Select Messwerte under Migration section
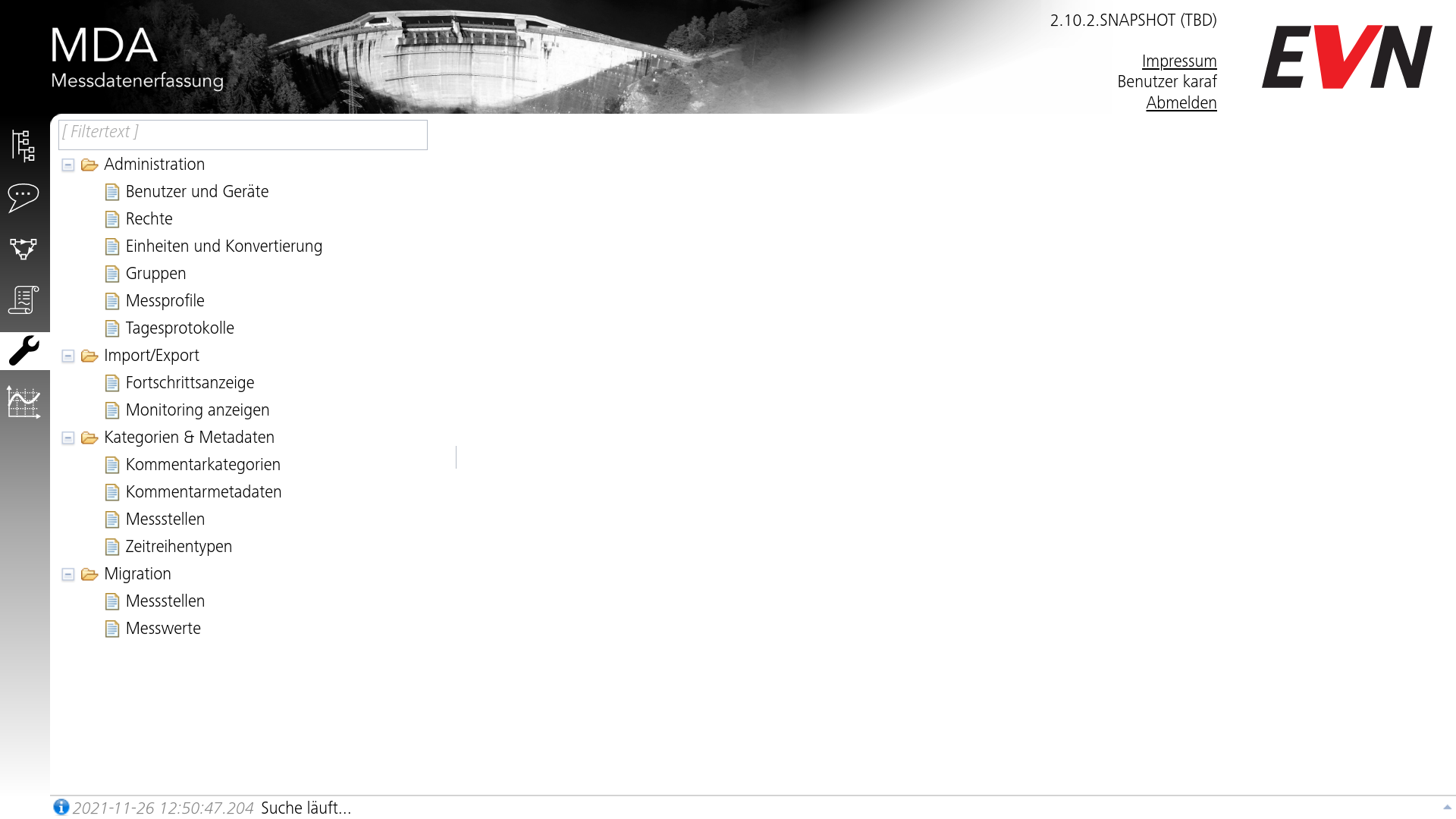 pyautogui.click(x=162, y=629)
